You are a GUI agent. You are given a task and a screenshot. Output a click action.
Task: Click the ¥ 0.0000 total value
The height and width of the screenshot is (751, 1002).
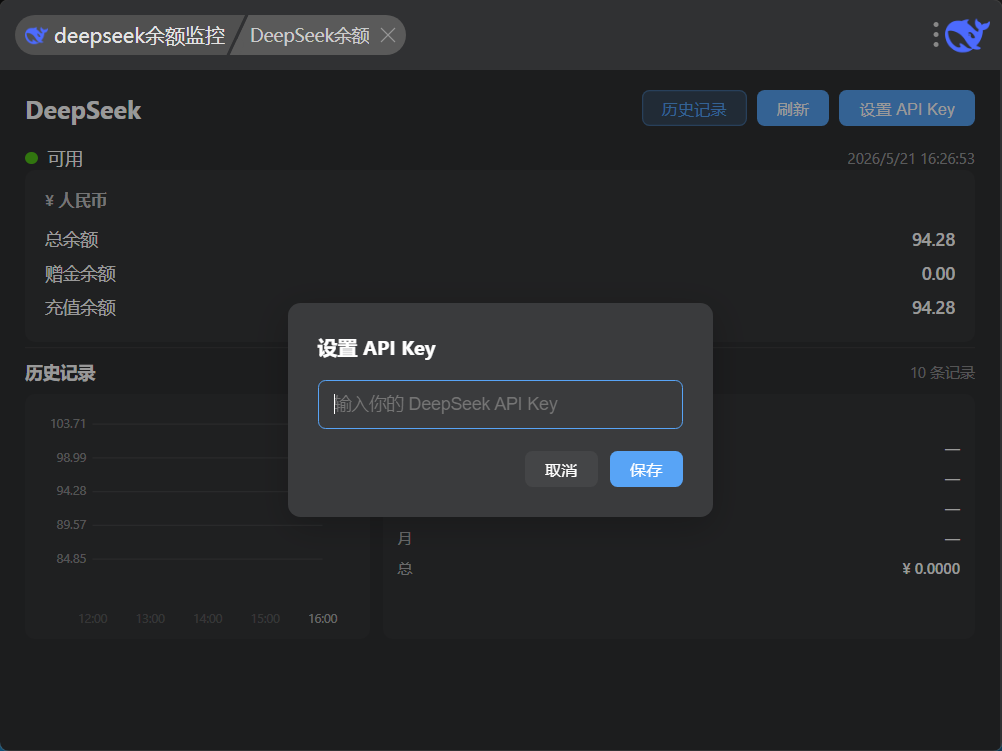coord(931,568)
